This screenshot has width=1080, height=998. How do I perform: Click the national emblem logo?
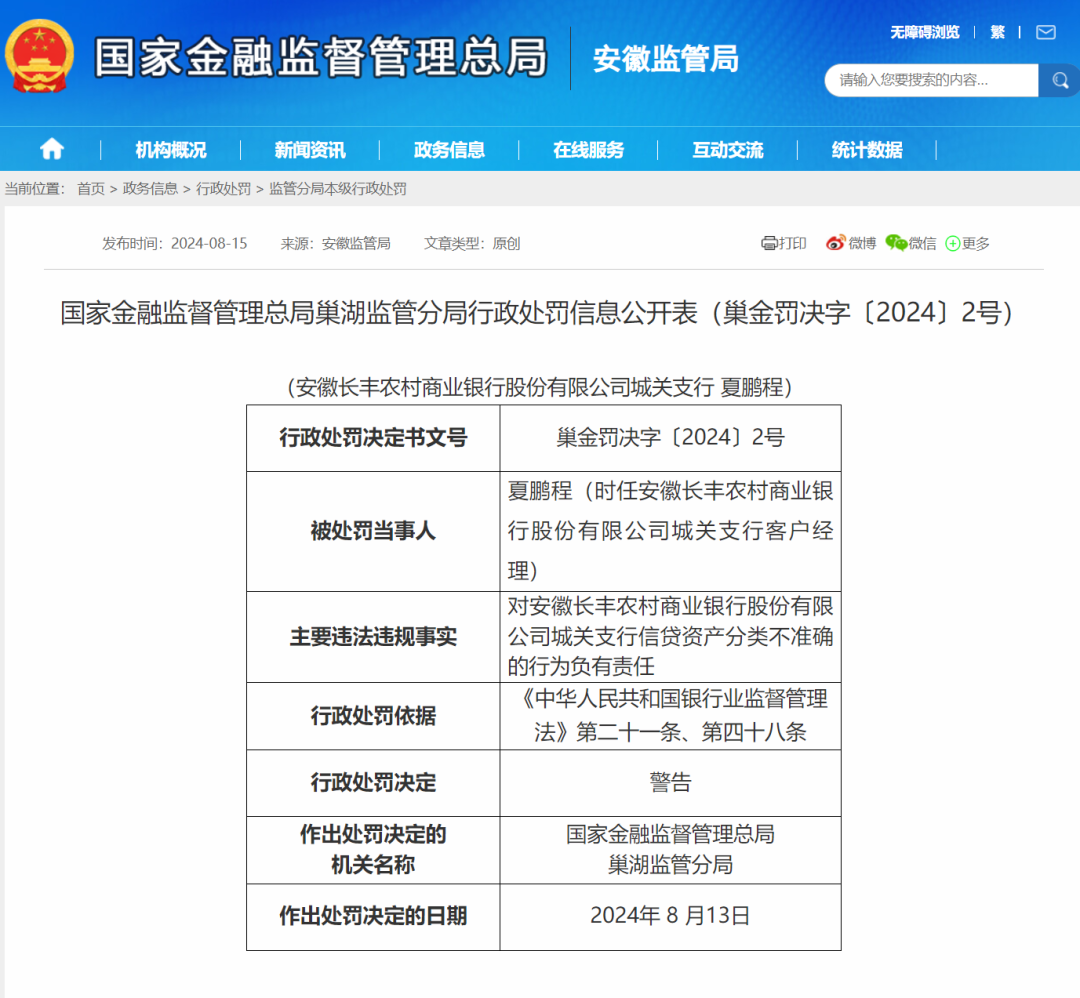pos(39,56)
